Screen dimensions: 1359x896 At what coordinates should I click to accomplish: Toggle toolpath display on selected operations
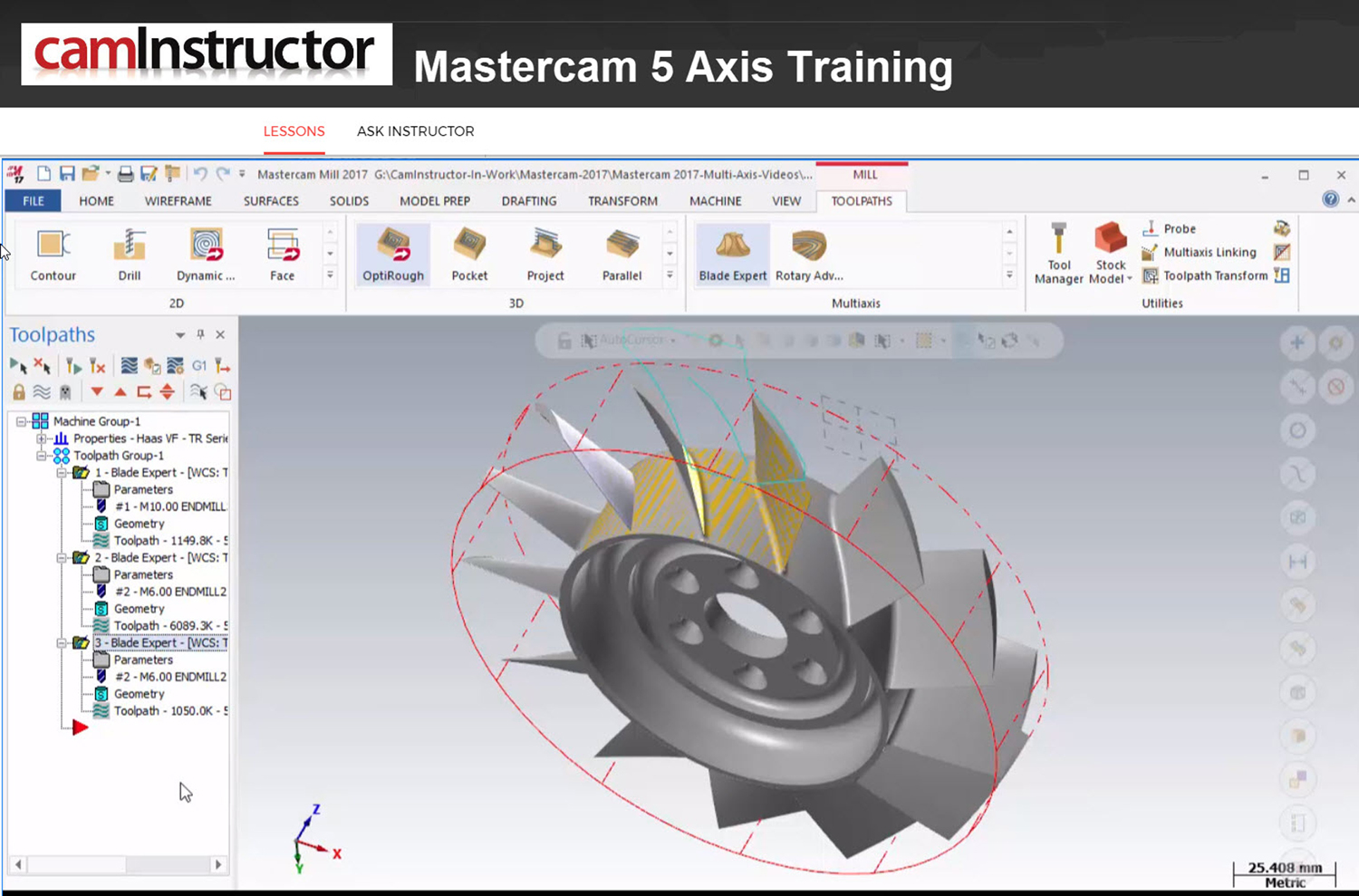click(x=42, y=392)
